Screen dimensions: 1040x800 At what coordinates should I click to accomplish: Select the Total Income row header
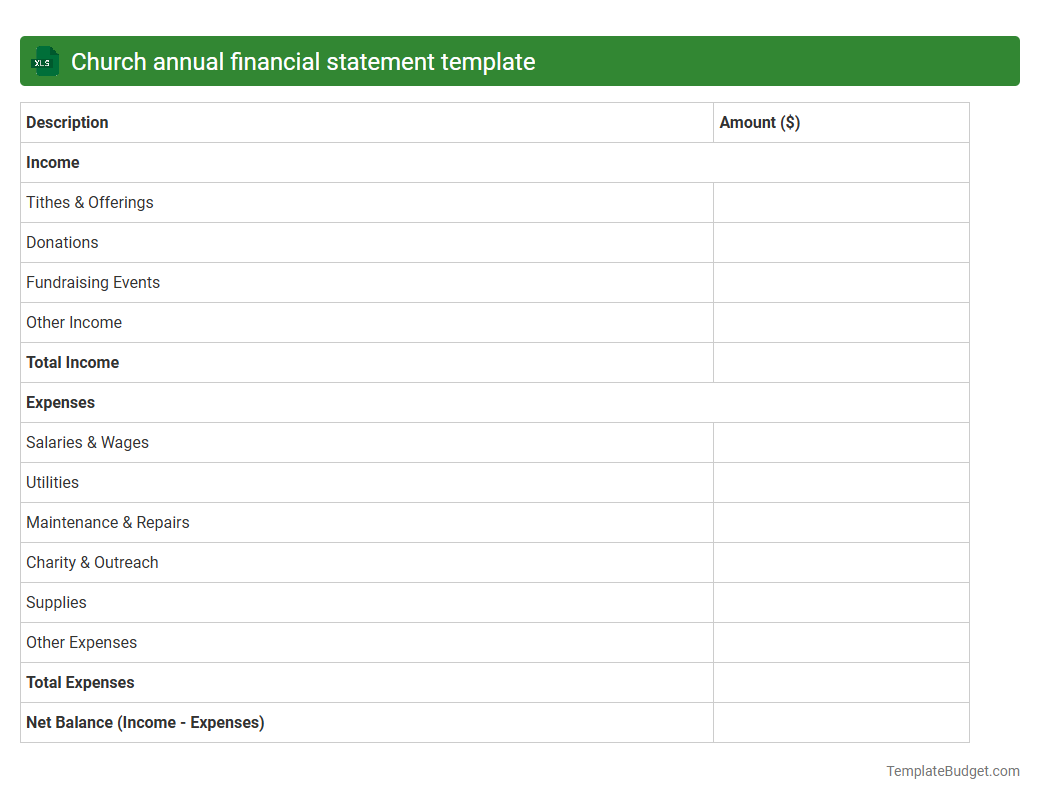[x=72, y=362]
